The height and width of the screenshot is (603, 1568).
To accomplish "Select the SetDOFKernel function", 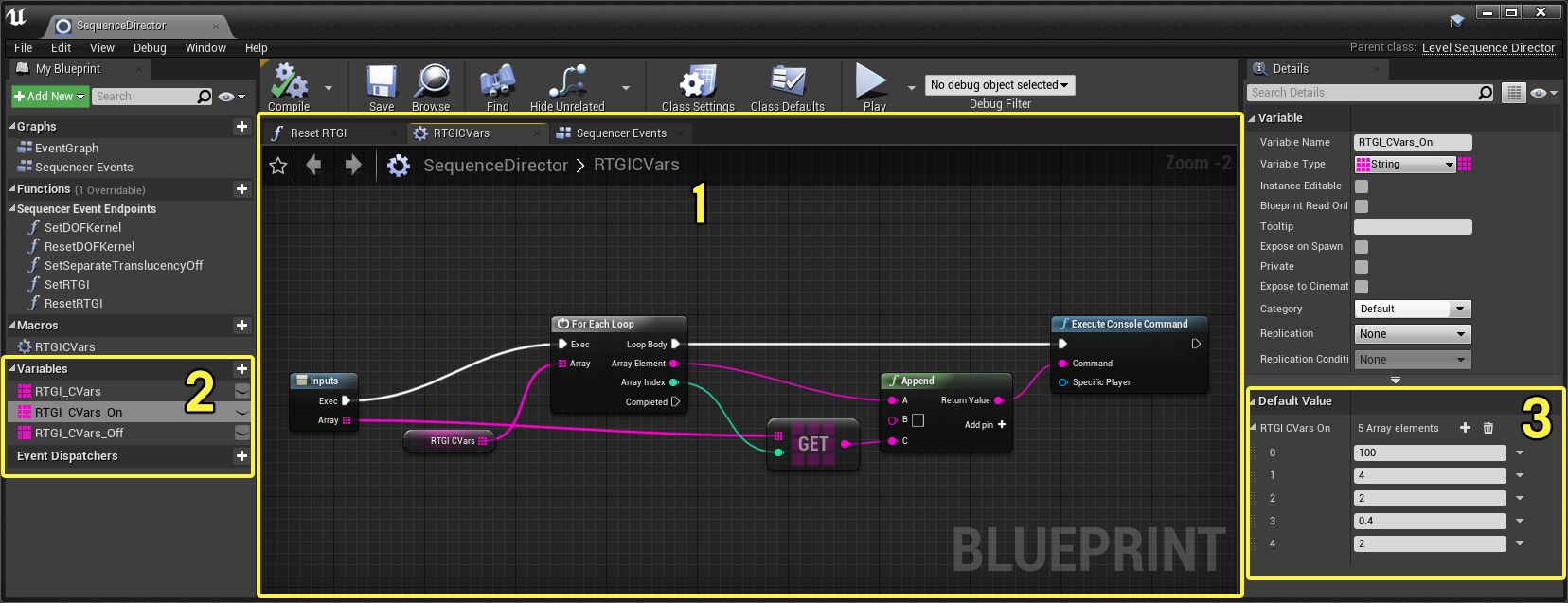I will (x=82, y=227).
